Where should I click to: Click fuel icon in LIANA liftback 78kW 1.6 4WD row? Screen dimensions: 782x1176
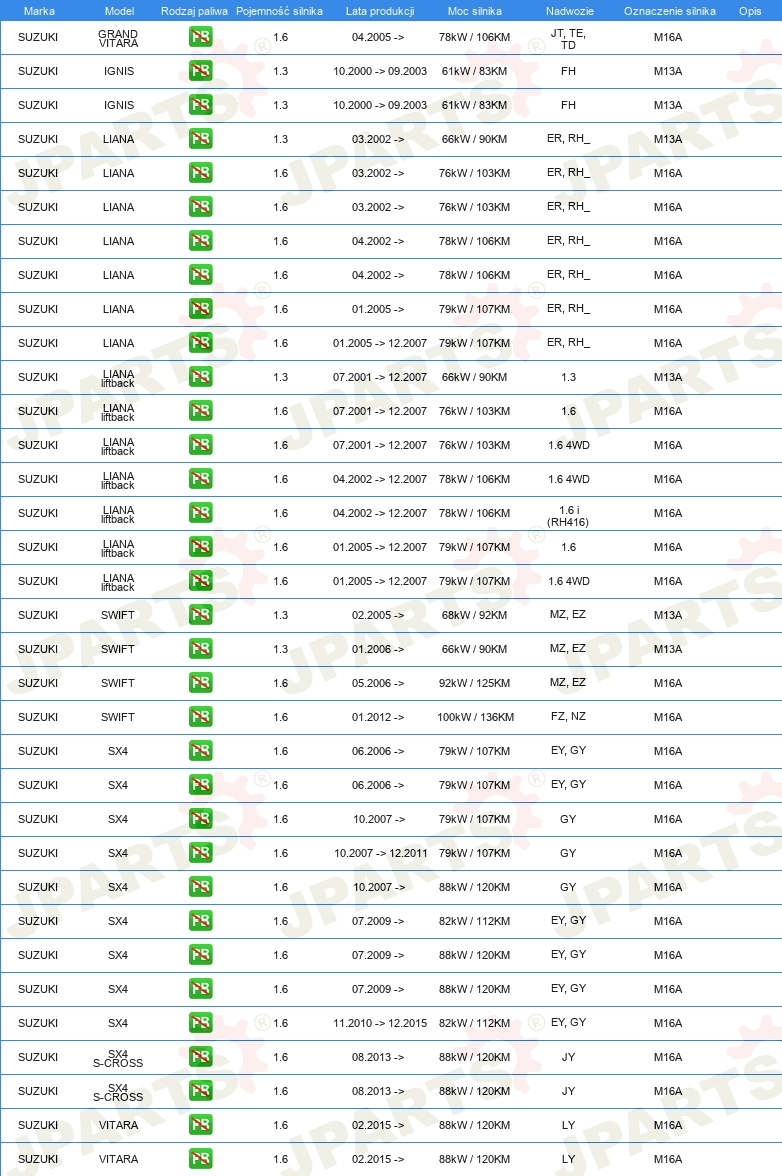[x=200, y=478]
